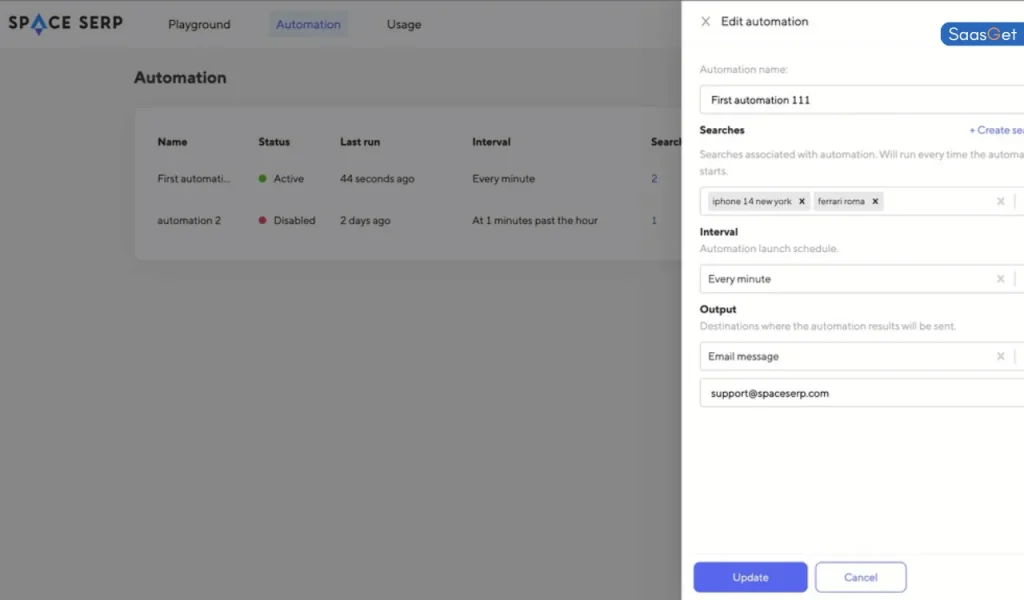
Task: Click the Update button
Action: [x=750, y=577]
